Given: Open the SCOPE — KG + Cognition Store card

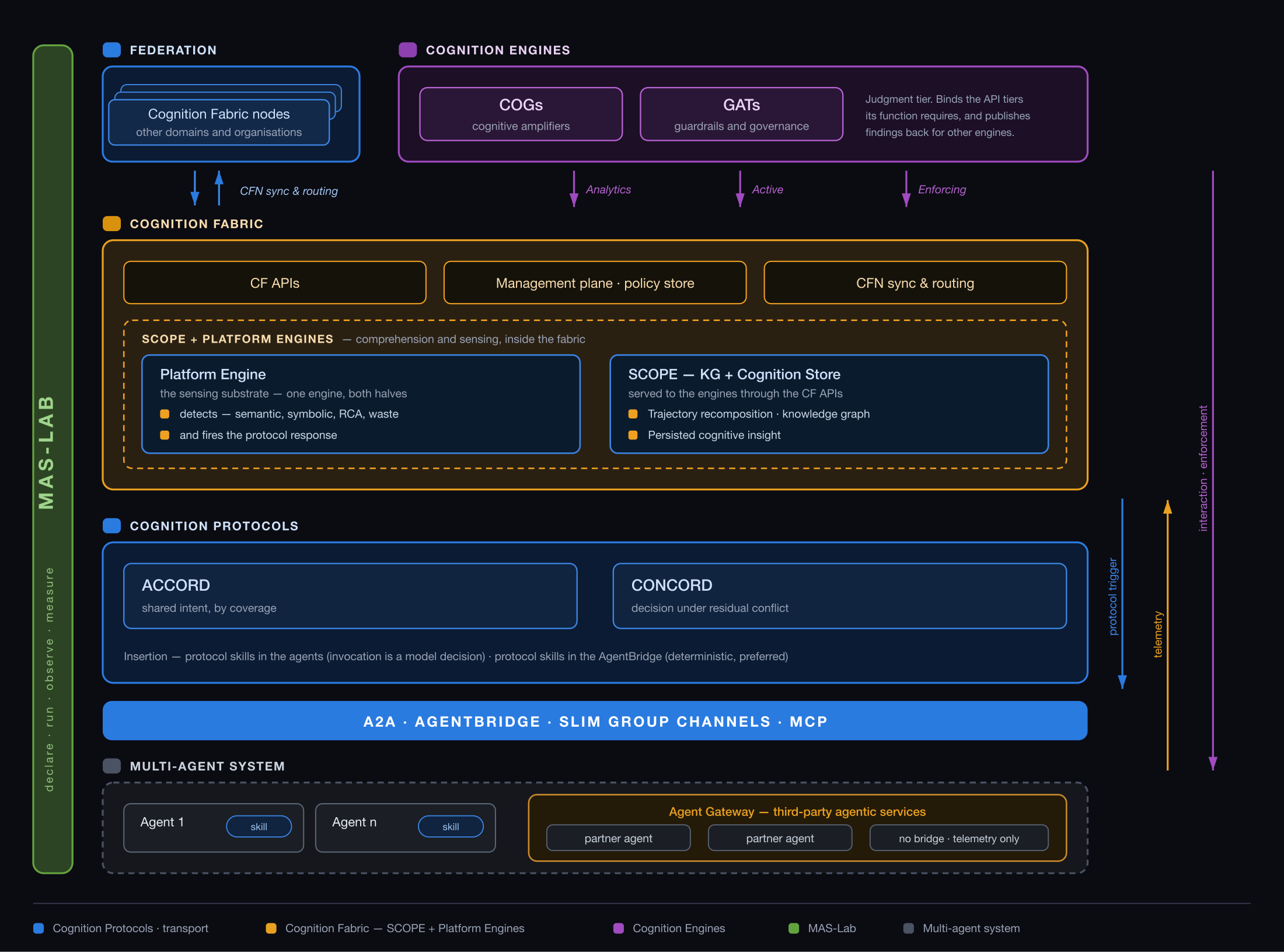Looking at the screenshot, I should tap(829, 404).
